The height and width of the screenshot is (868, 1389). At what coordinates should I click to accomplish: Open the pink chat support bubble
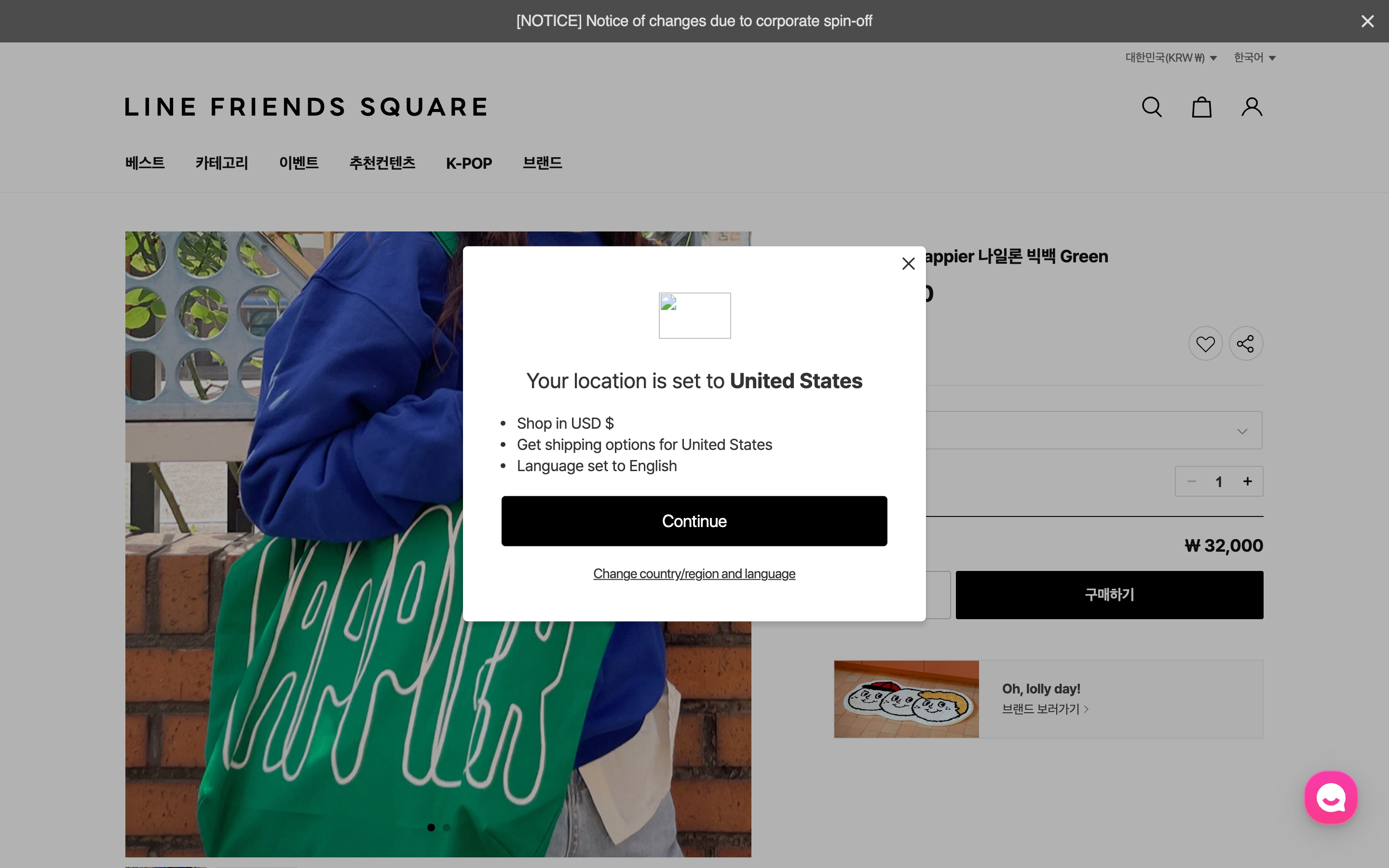click(1331, 797)
